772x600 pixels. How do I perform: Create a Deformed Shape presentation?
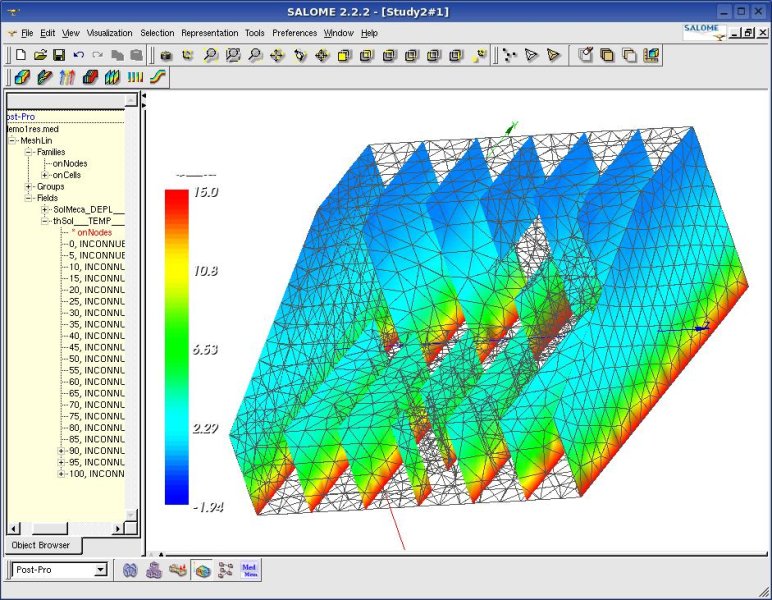coord(44,77)
